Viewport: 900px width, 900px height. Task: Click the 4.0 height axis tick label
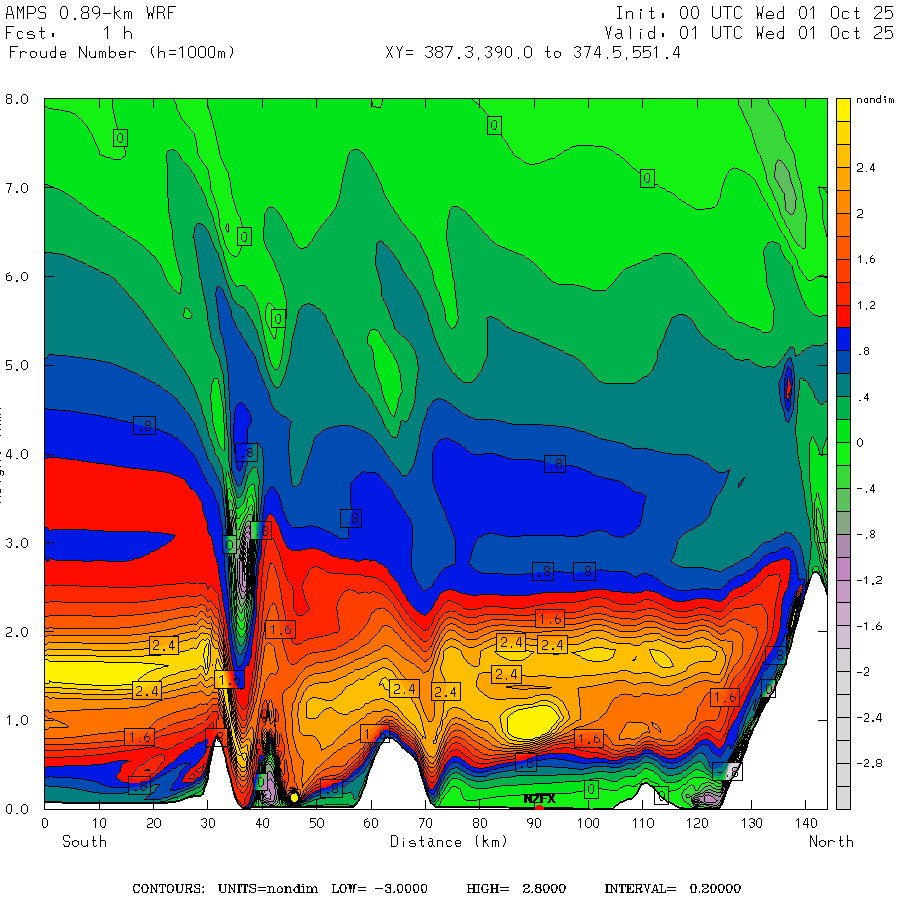[x=17, y=454]
